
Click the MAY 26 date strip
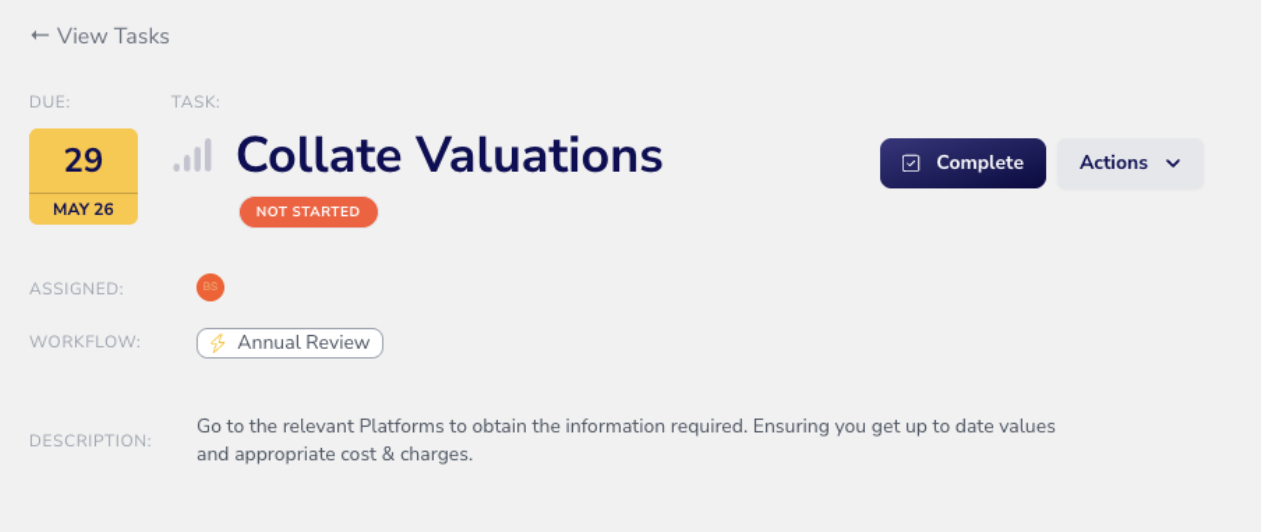click(83, 209)
